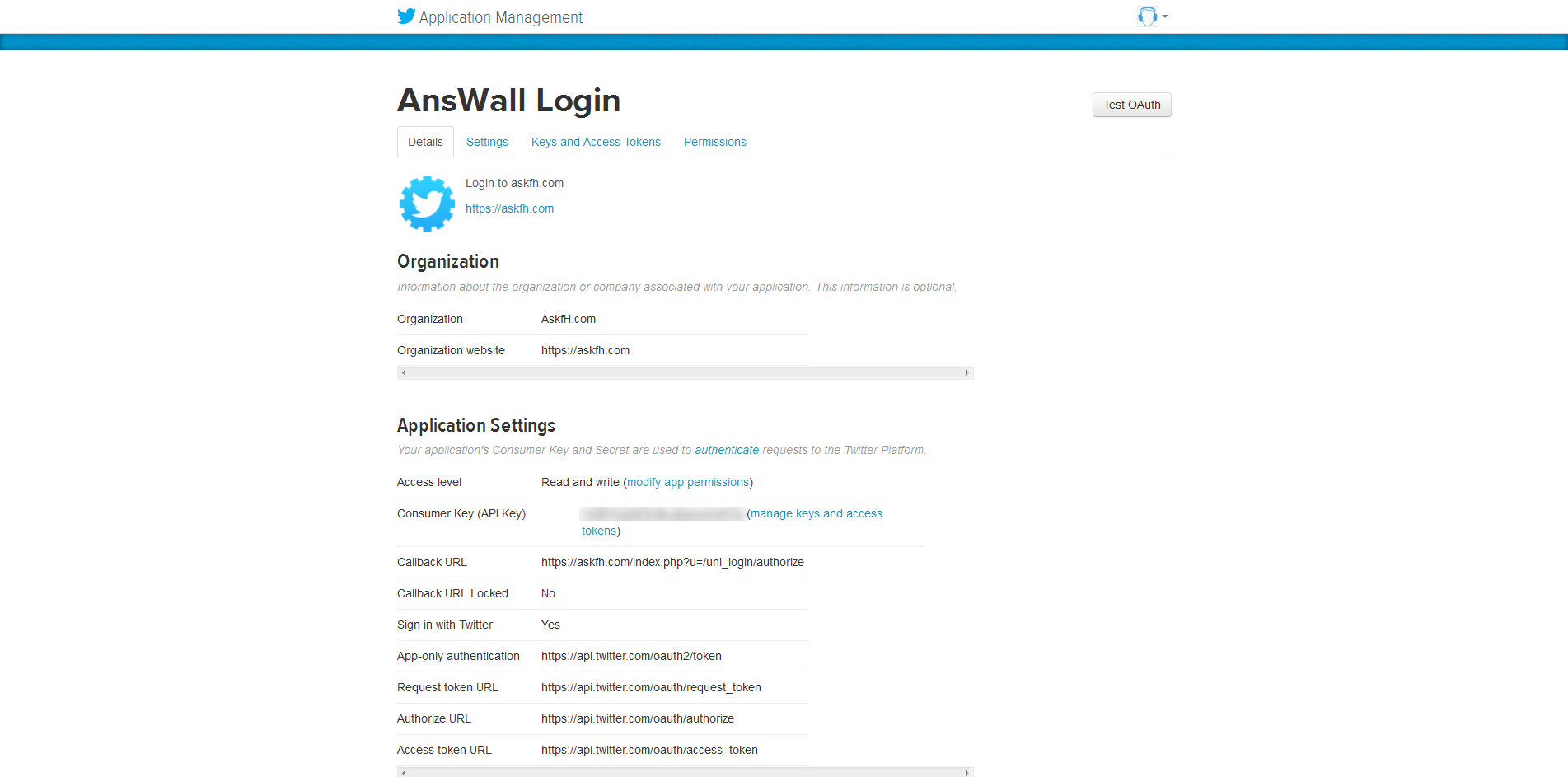Select the Callback URL value text

click(672, 562)
